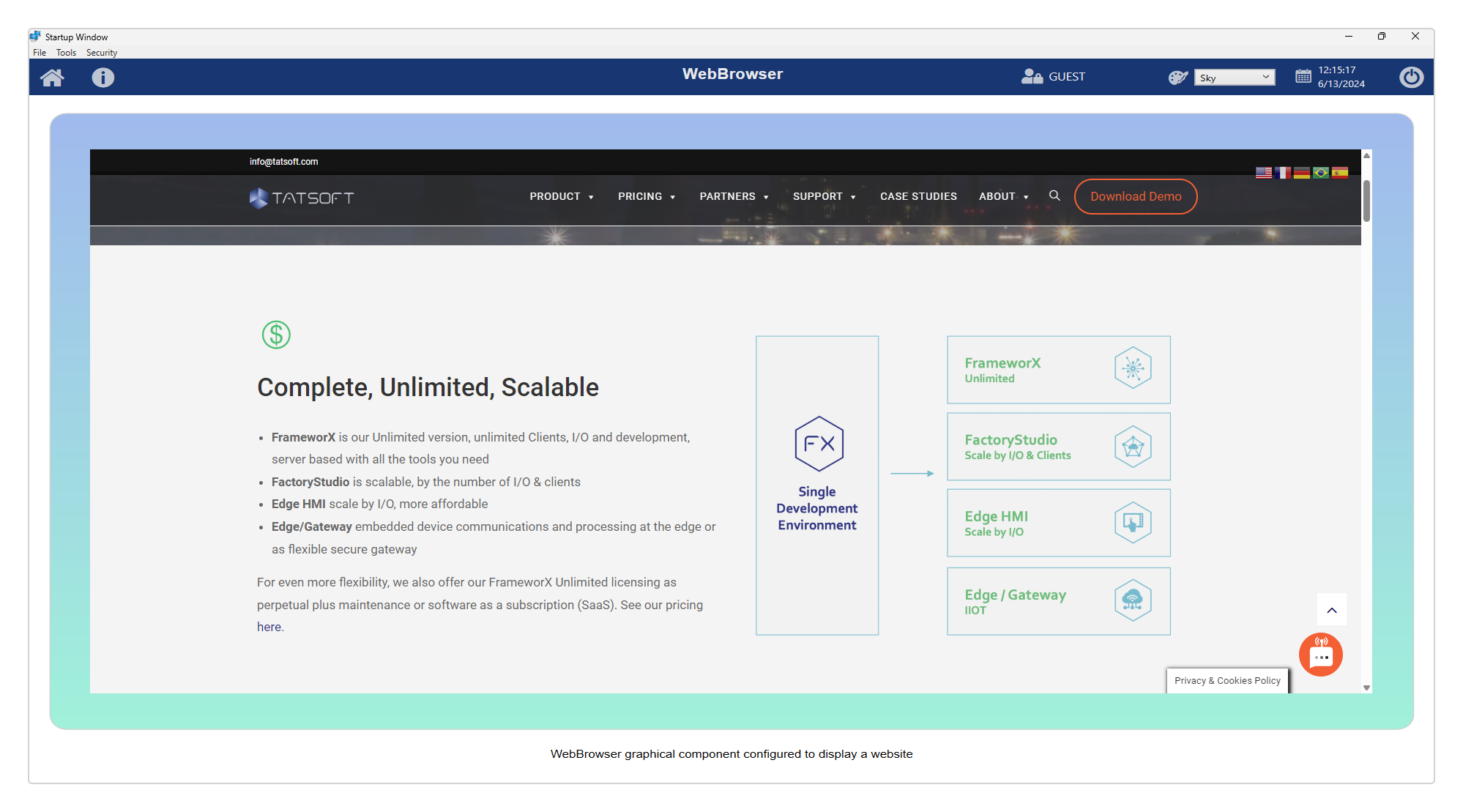This screenshot has width=1463, height=812.
Task: Click the web page vertical scrollbar thumb
Action: (1366, 200)
